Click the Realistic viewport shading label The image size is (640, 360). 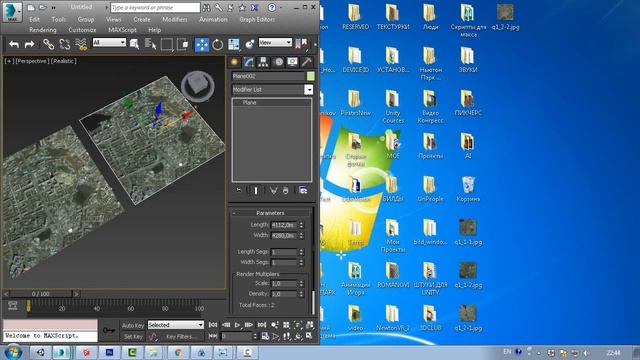(64, 61)
